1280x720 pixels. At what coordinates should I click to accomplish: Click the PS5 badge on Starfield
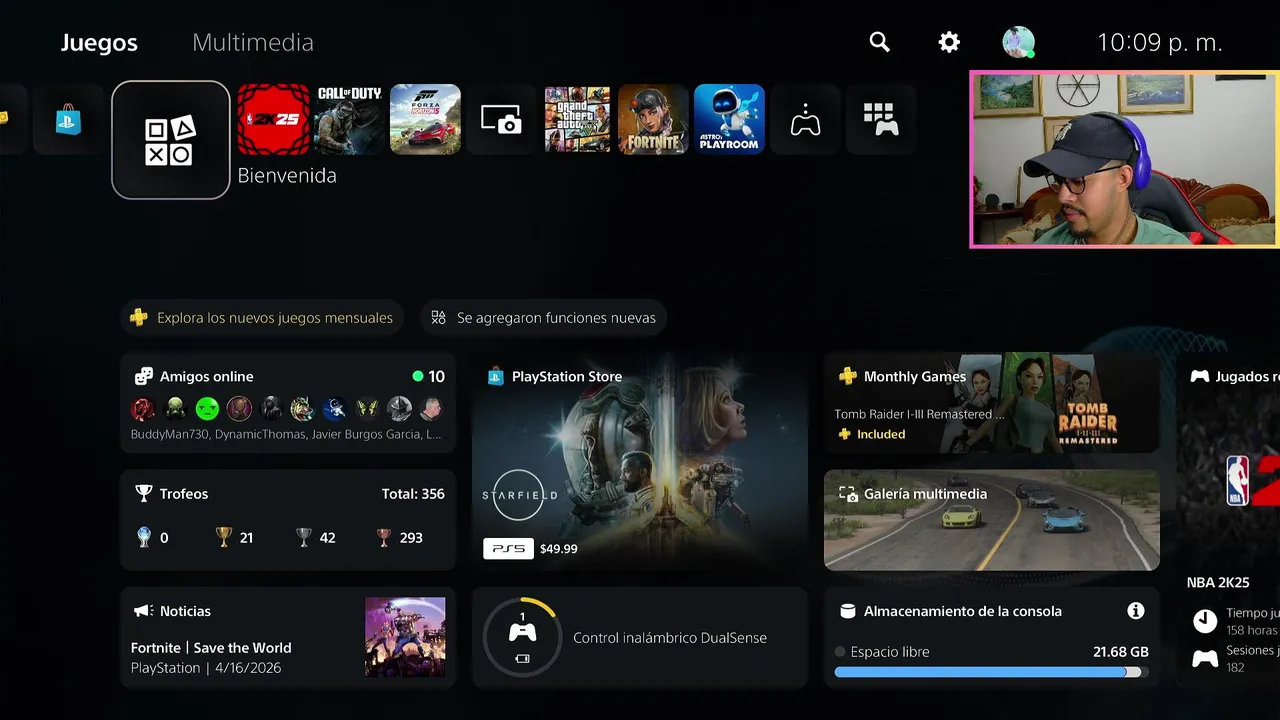[x=508, y=549]
